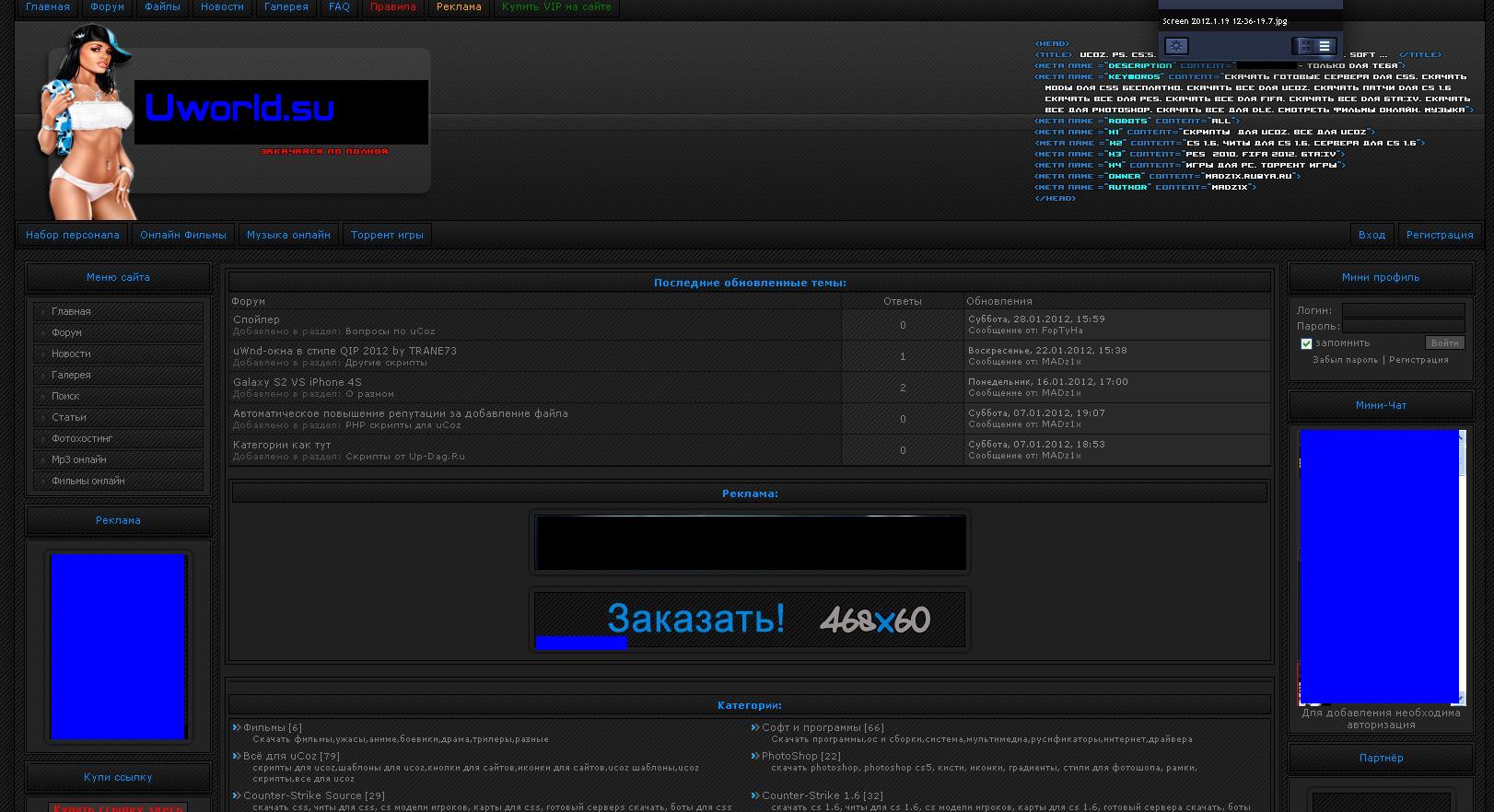Click the Пароль input field

pyautogui.click(x=1403, y=326)
